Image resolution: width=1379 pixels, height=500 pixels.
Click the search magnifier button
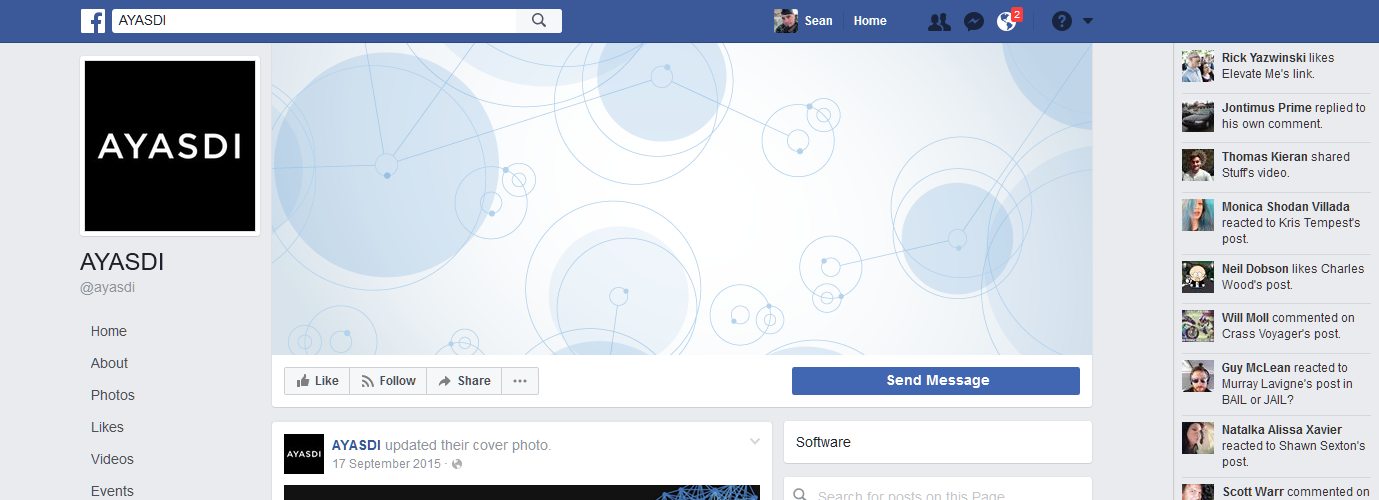click(539, 20)
